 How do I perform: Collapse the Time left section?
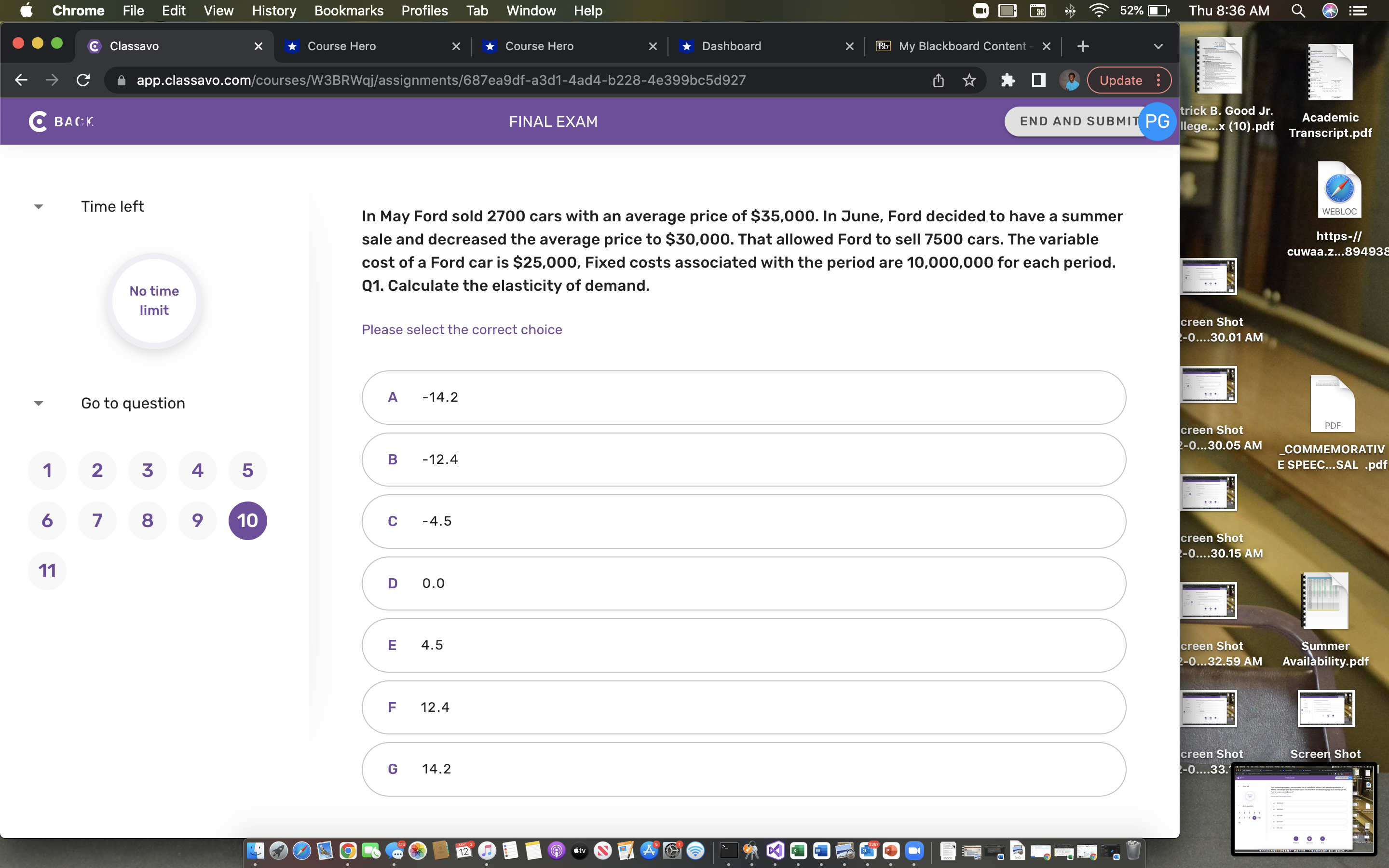(39, 207)
